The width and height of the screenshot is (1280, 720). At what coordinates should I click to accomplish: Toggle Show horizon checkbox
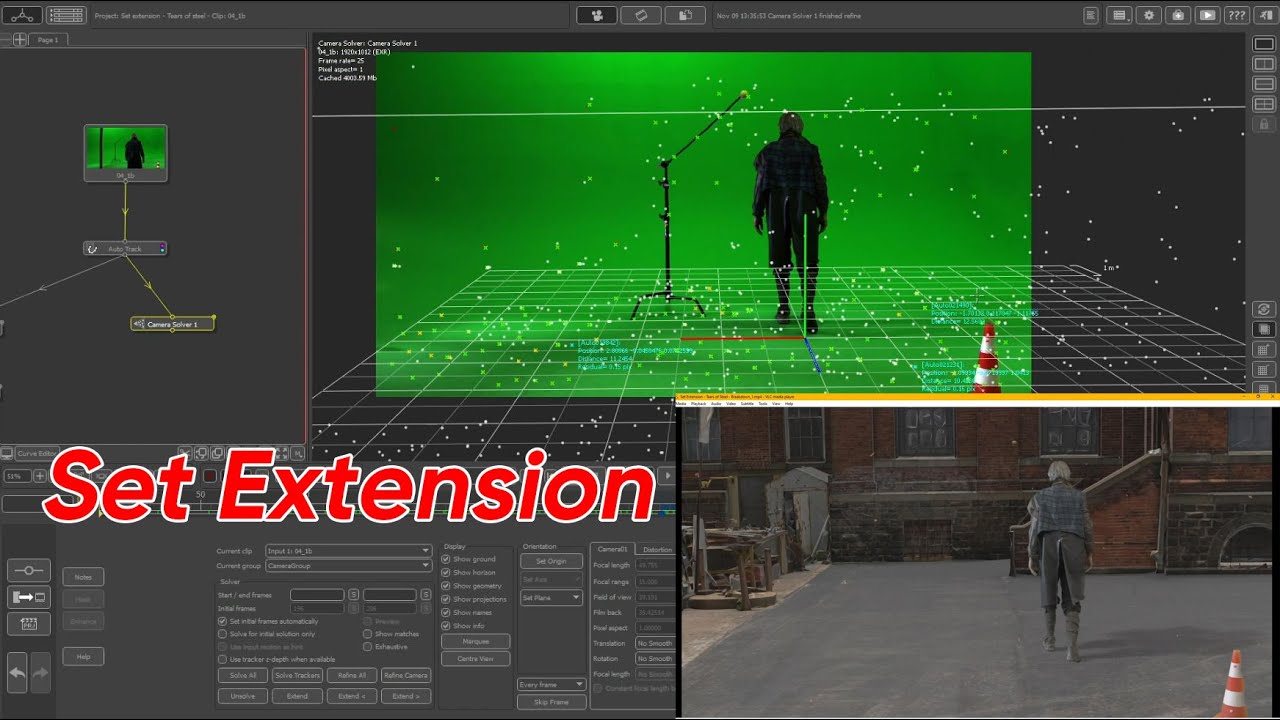[x=446, y=573]
